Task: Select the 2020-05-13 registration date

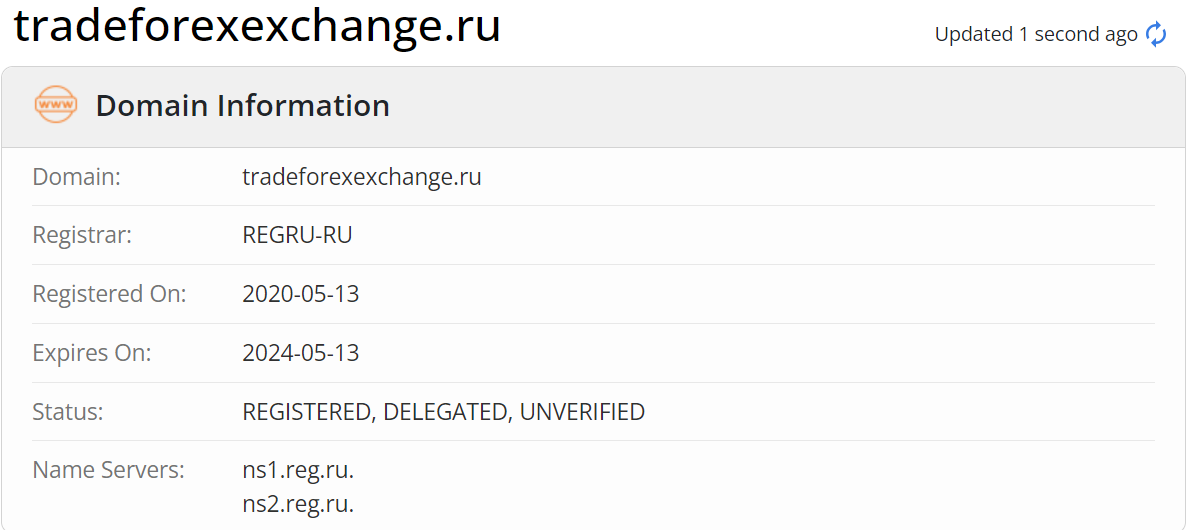Action: click(x=300, y=294)
